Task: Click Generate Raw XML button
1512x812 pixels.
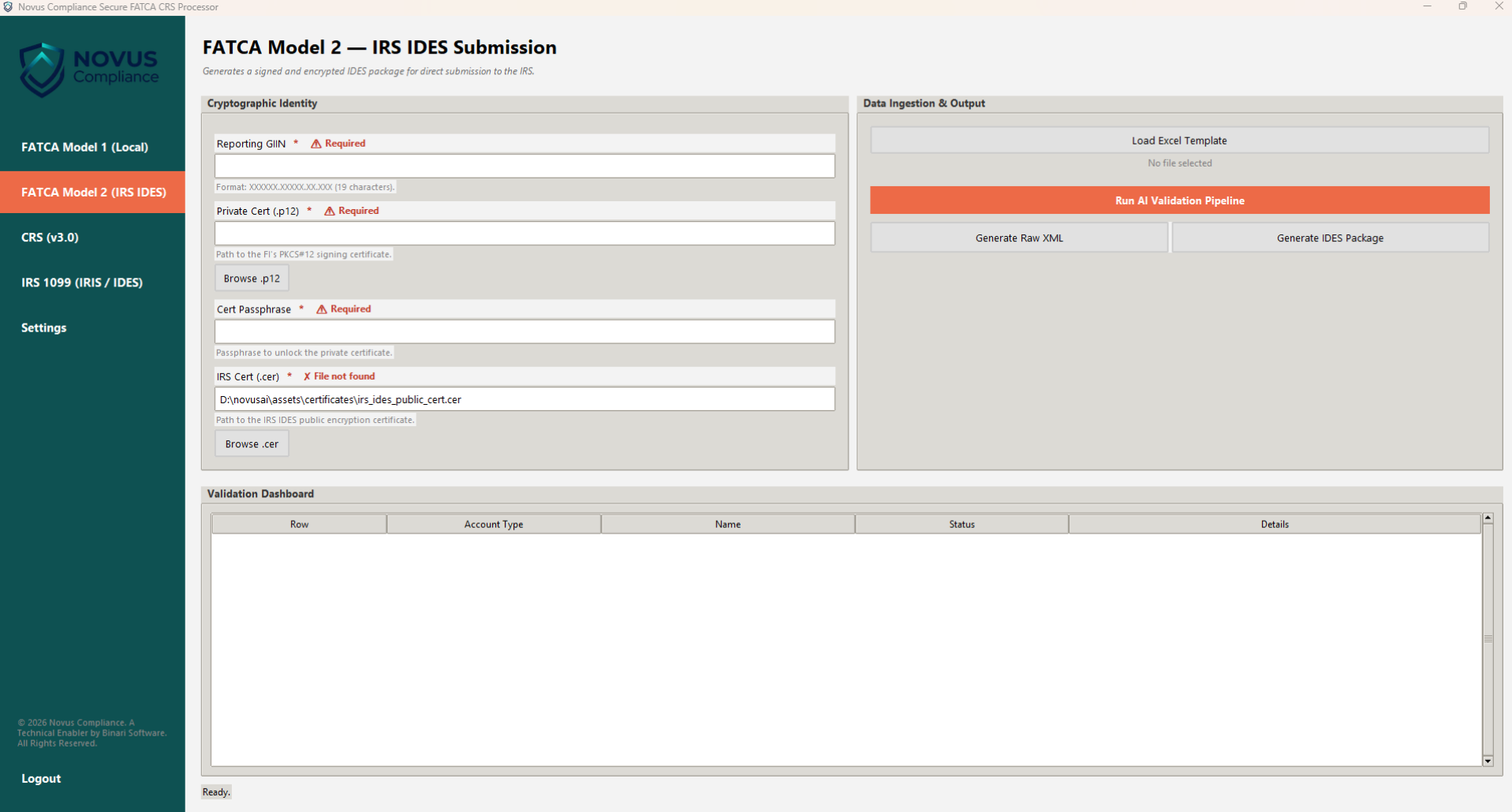Action: 1019,238
